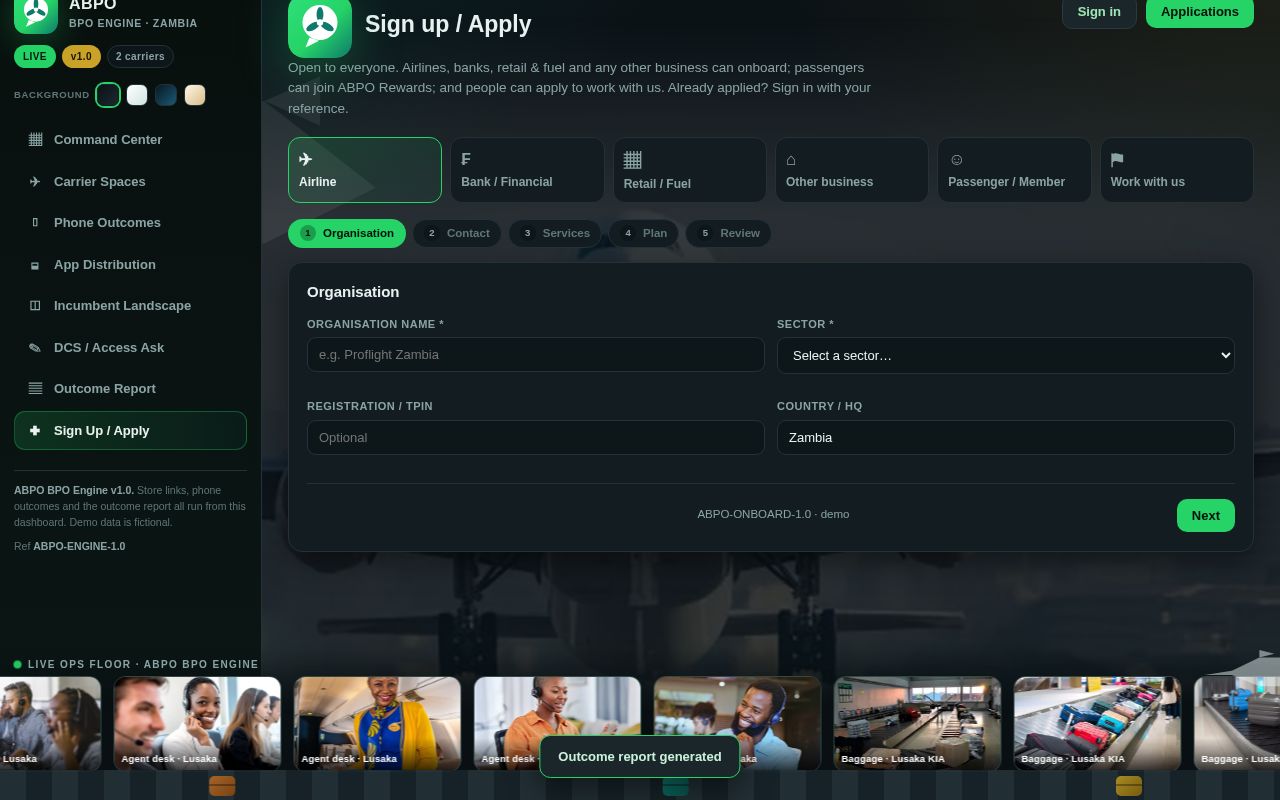
Task: Select the white background swatch
Action: coord(137,95)
